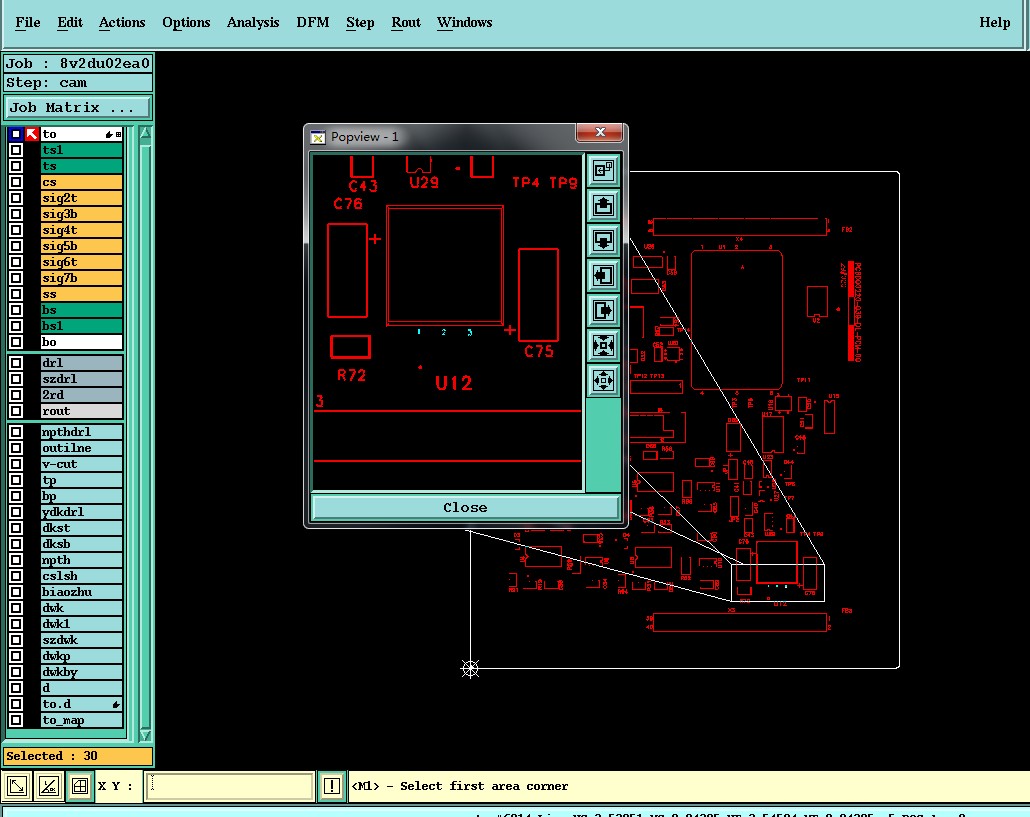The height and width of the screenshot is (817, 1030).
Task: Click the Step: cam label
Action: point(78,83)
